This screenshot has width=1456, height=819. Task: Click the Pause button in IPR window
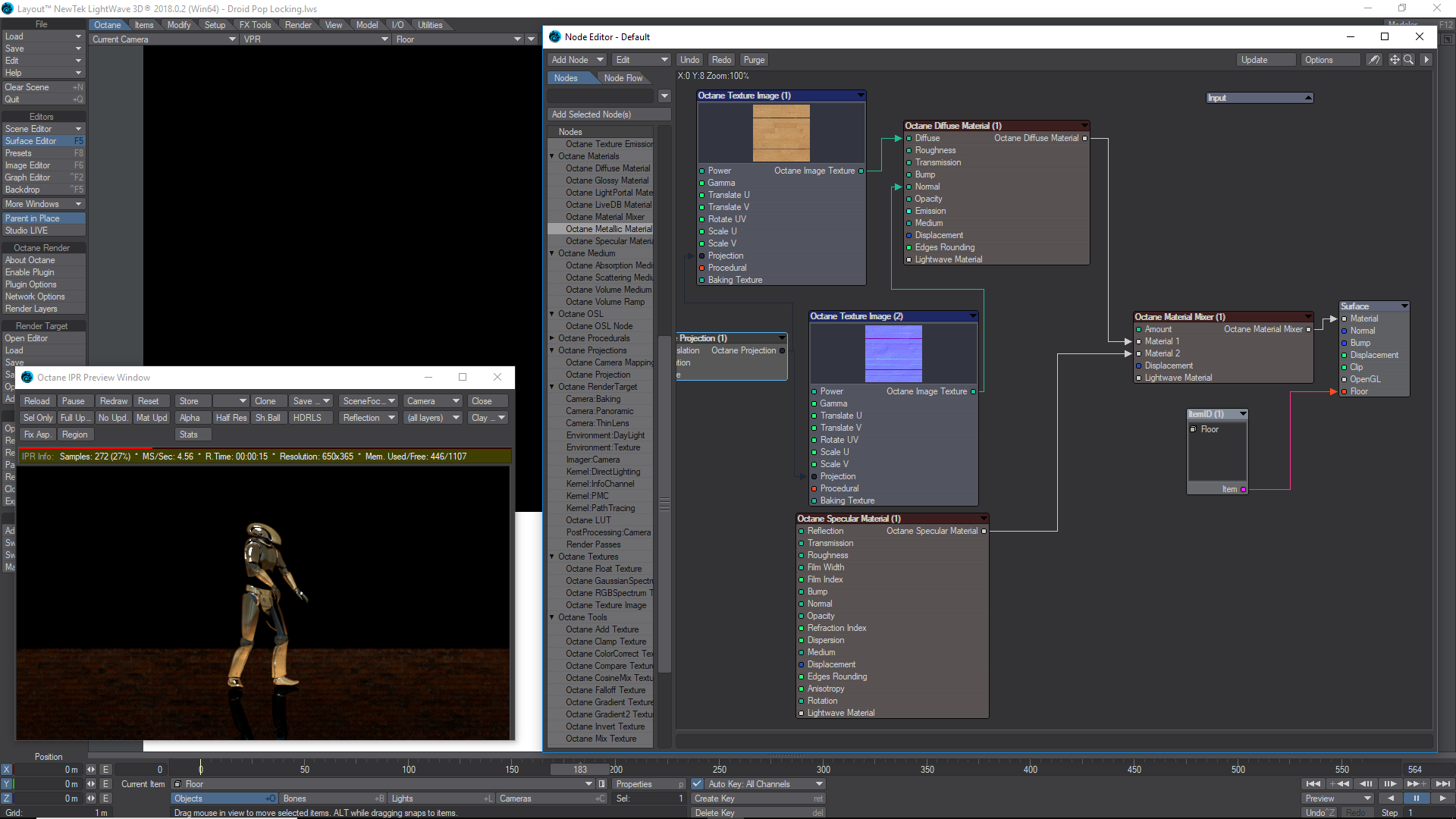[x=74, y=401]
